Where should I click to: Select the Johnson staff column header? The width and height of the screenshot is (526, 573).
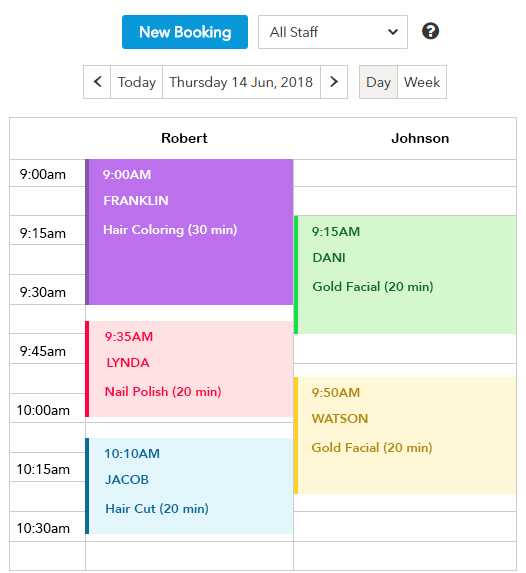[420, 138]
